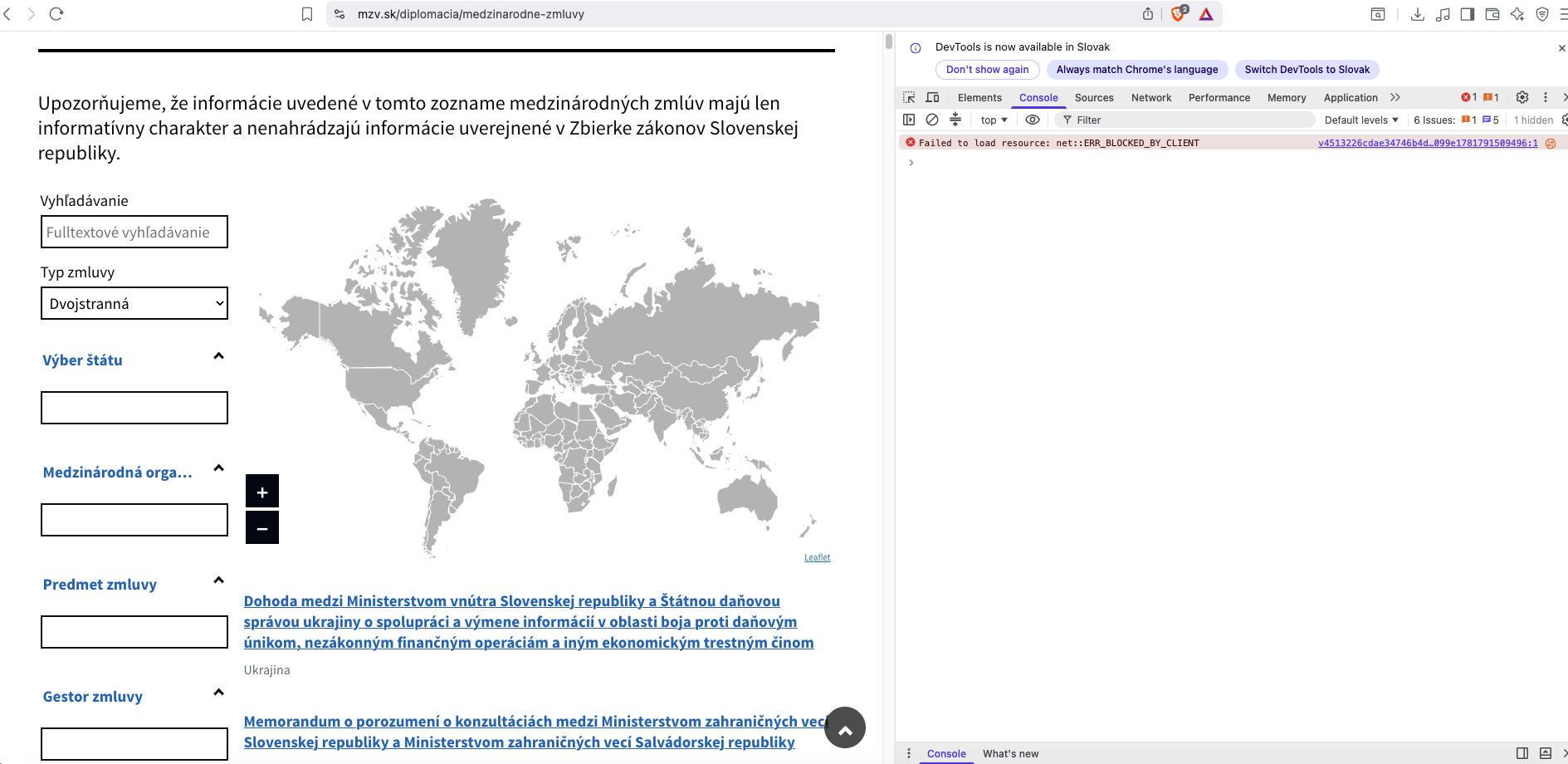This screenshot has height=764, width=1568.
Task: Open the site settings icon beside the URL
Action: (x=339, y=14)
